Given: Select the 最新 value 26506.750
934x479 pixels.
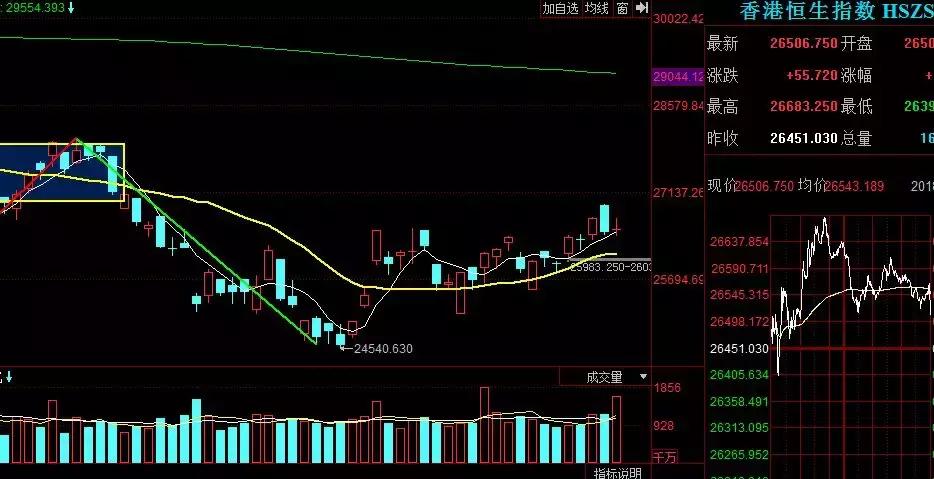Looking at the screenshot, I should (804, 43).
